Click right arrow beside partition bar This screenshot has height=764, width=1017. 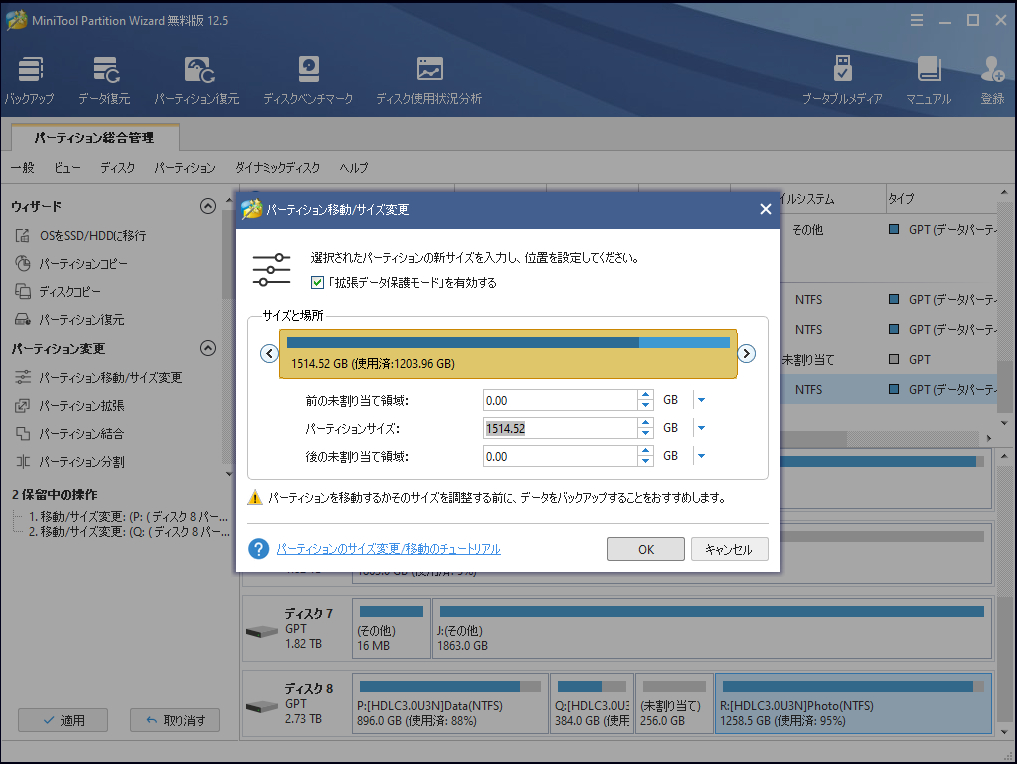747,353
